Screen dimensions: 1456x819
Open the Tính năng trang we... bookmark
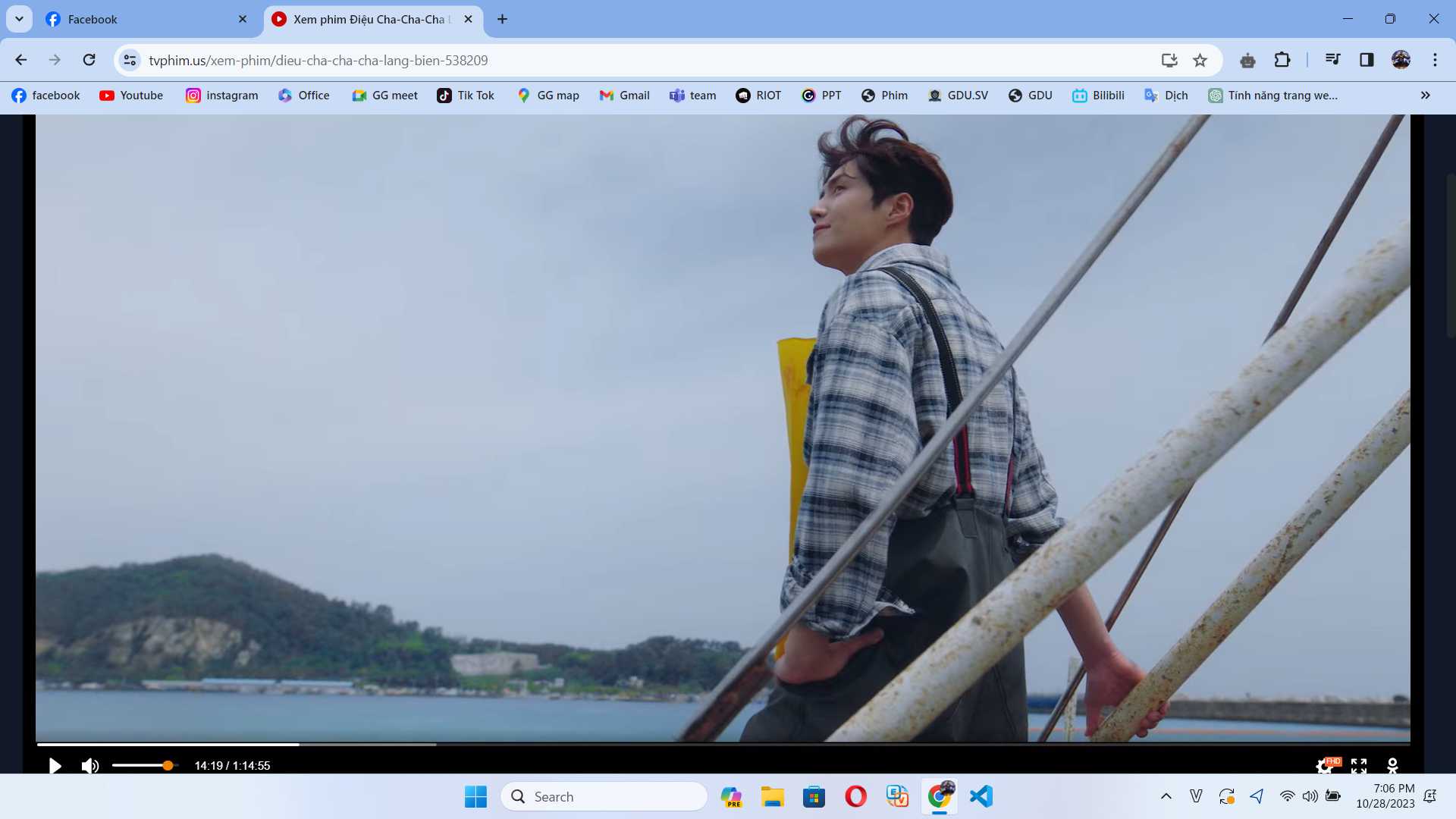1273,96
